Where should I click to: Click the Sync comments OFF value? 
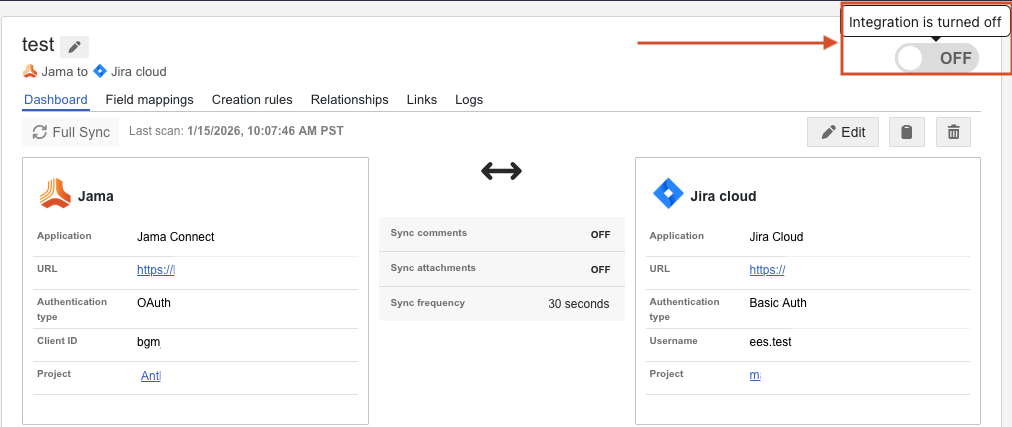600,235
